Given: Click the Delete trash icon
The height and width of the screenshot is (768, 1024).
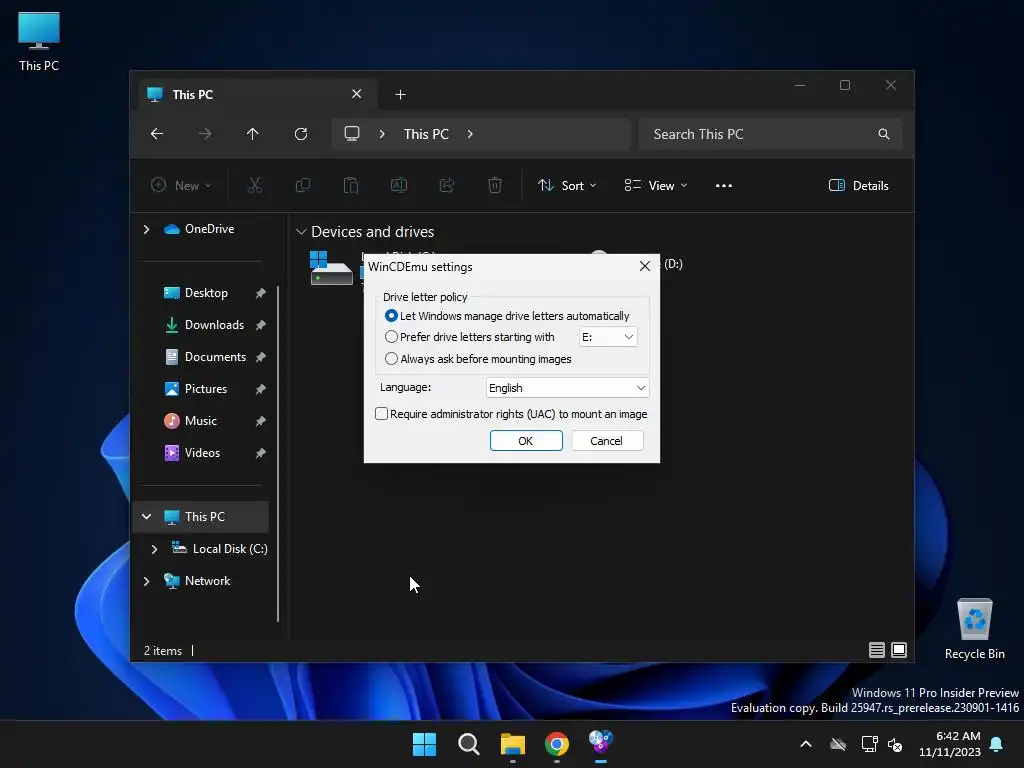Looking at the screenshot, I should pos(495,185).
